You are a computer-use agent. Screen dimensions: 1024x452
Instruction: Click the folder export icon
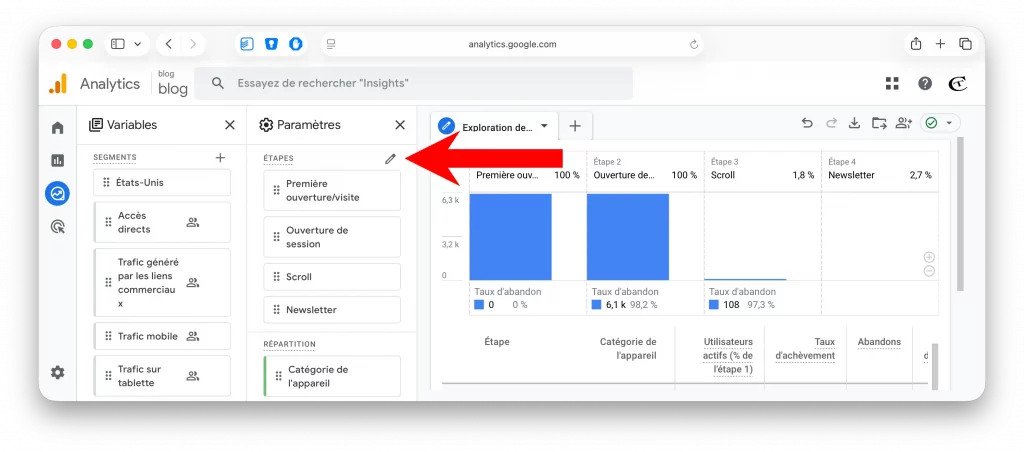[879, 123]
